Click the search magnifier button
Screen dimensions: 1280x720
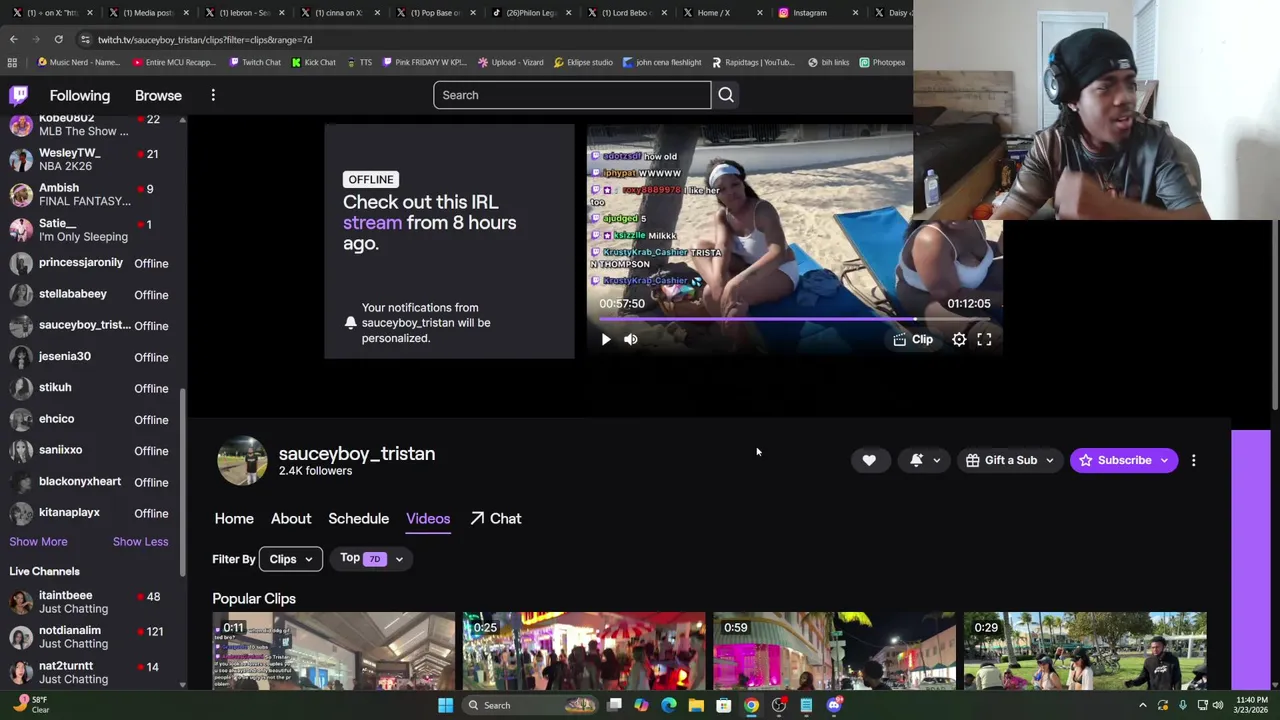[726, 95]
